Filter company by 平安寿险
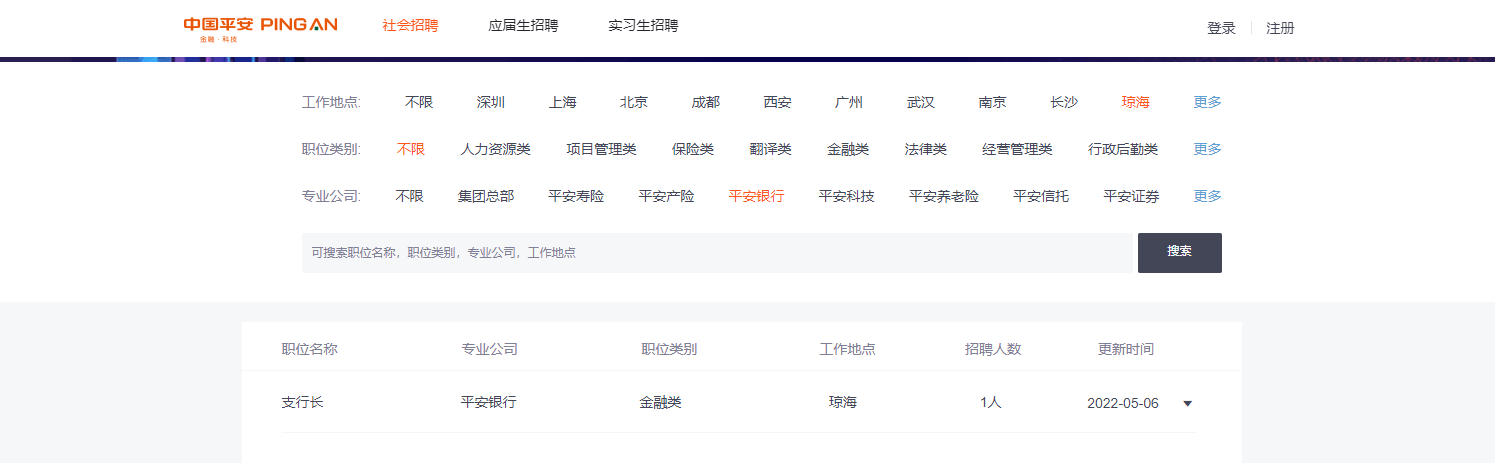This screenshot has height=463, width=1495. [x=576, y=196]
